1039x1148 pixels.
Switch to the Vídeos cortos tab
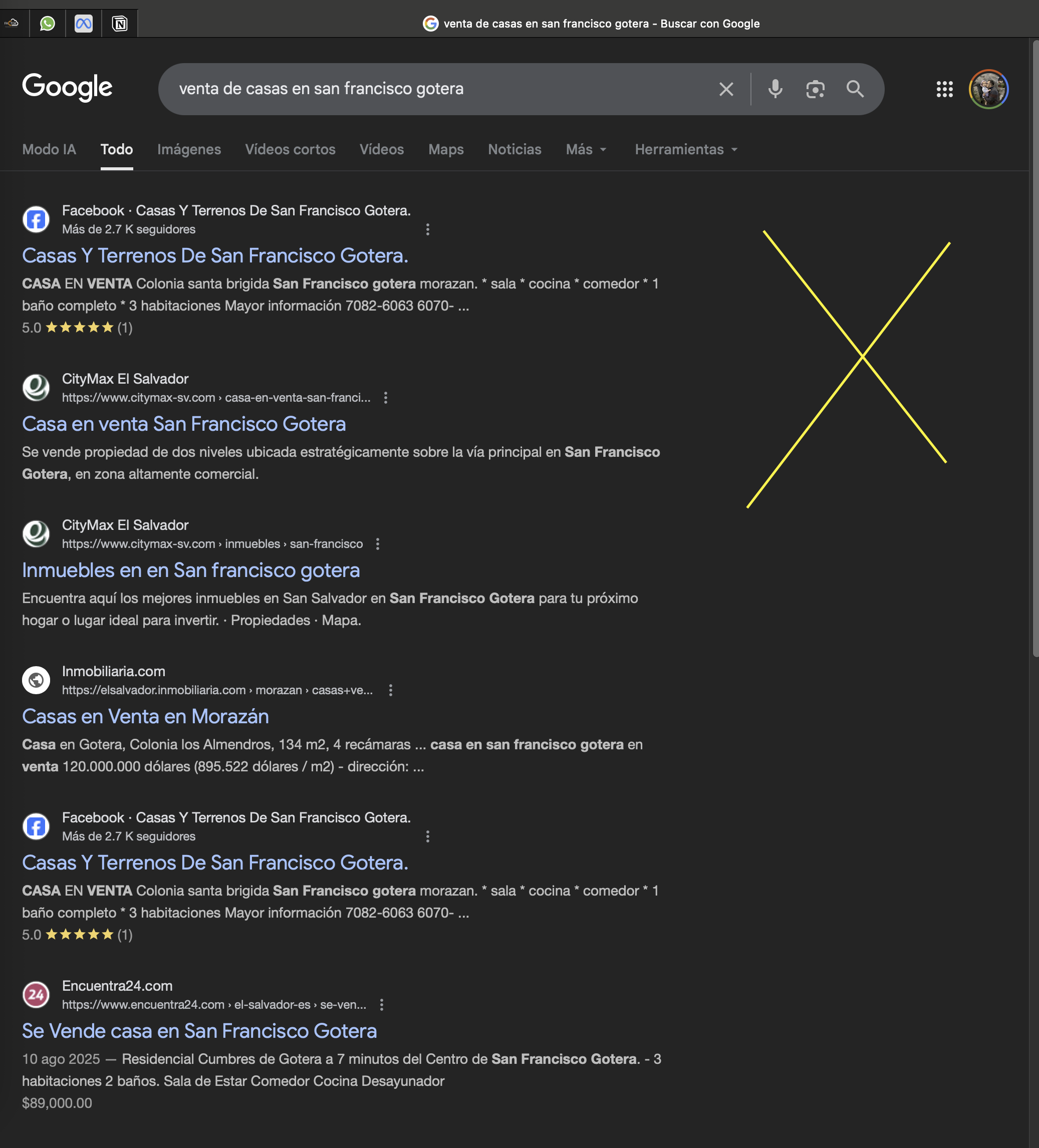[290, 149]
